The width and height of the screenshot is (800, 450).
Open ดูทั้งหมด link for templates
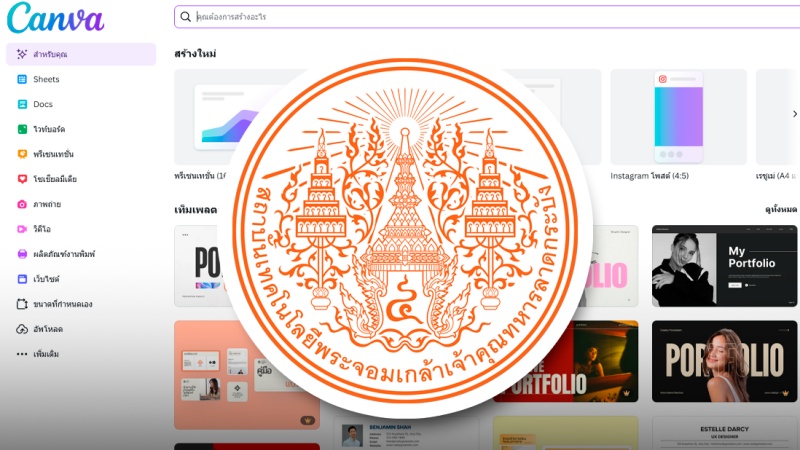(781, 209)
